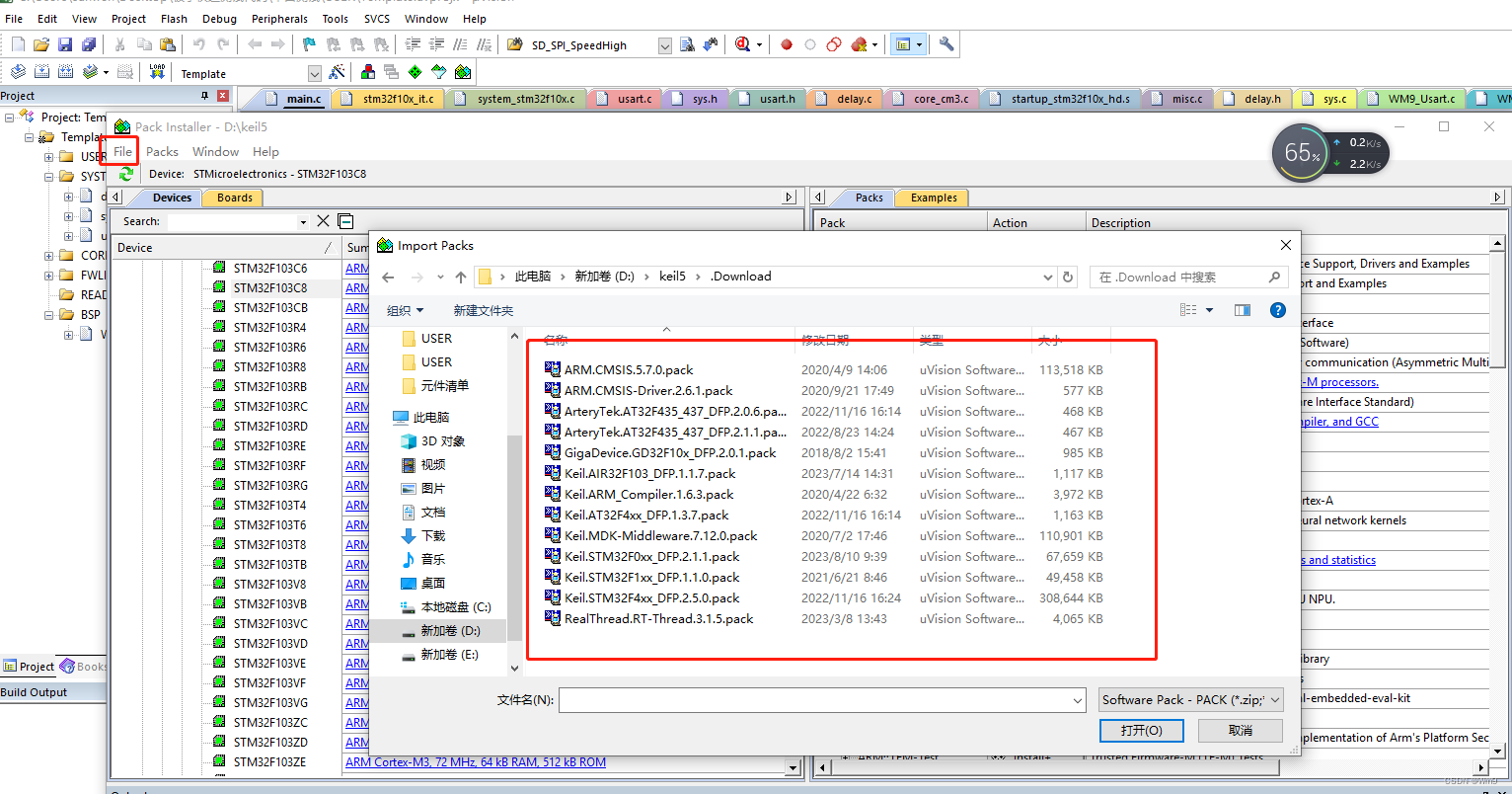Screen dimensions: 1512x794
Task: Click the Build target icon
Action: [x=41, y=72]
